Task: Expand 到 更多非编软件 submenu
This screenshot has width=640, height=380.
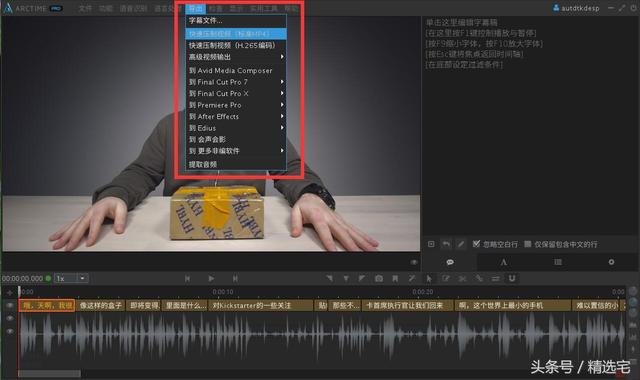Action: click(x=236, y=151)
